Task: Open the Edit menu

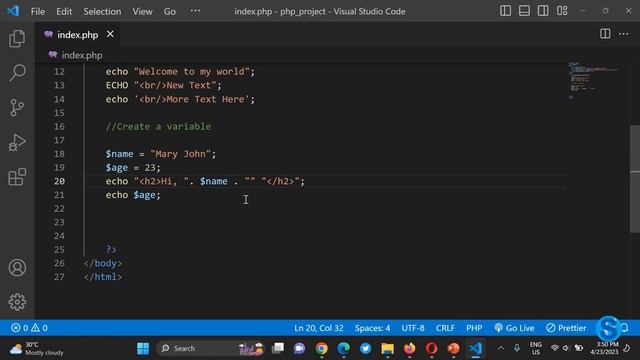Action: (64, 11)
